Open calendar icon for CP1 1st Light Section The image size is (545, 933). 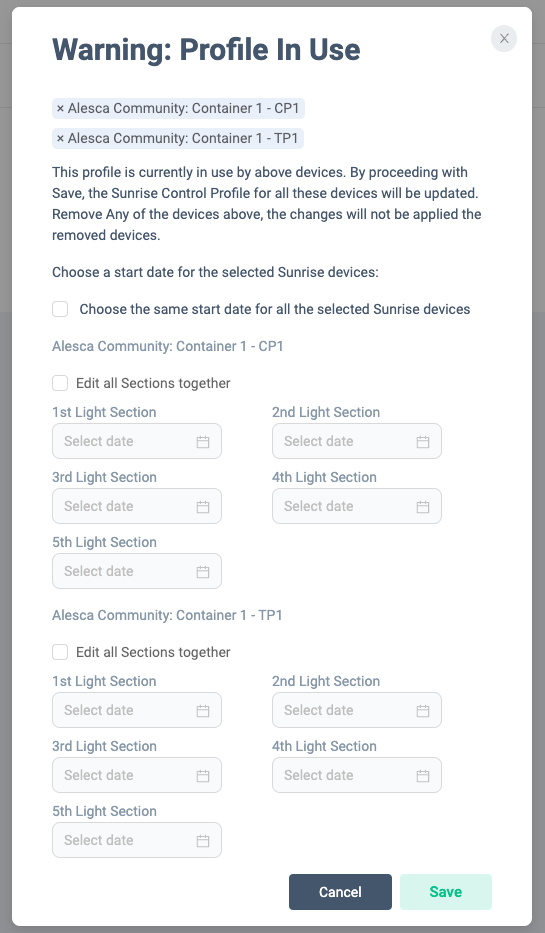pos(203,442)
